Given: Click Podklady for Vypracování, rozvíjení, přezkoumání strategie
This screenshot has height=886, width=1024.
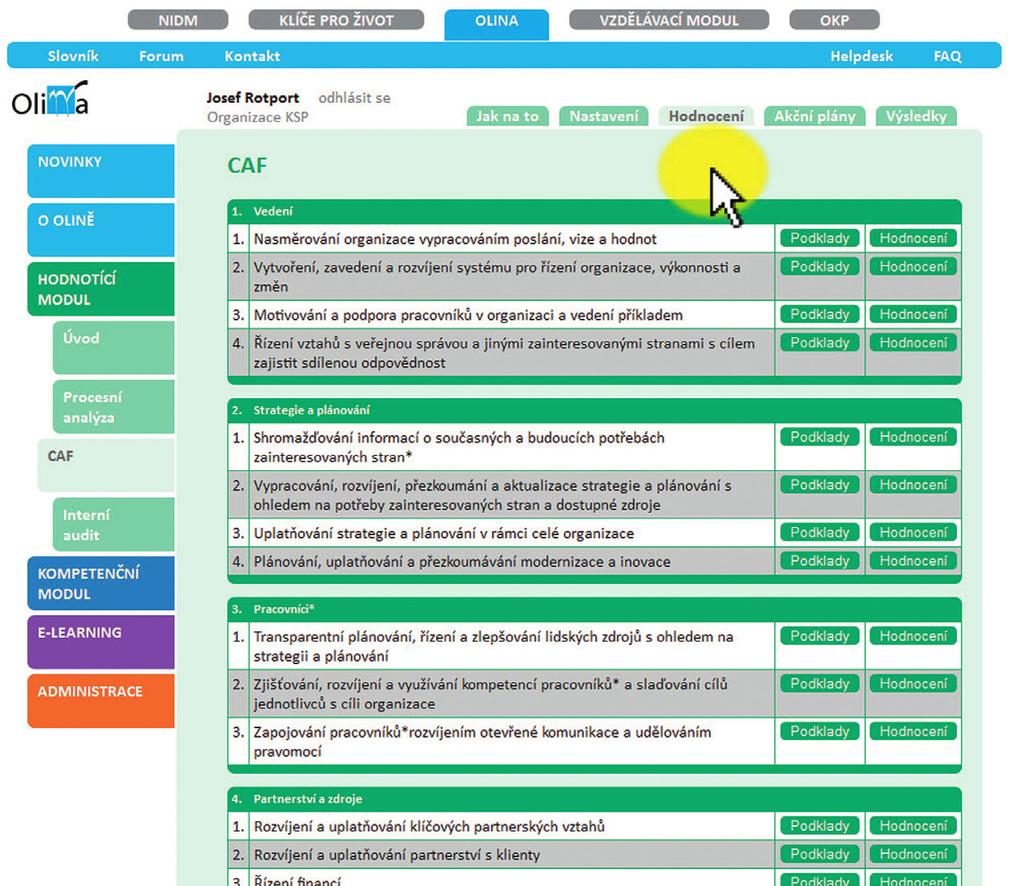Looking at the screenshot, I should [x=820, y=484].
